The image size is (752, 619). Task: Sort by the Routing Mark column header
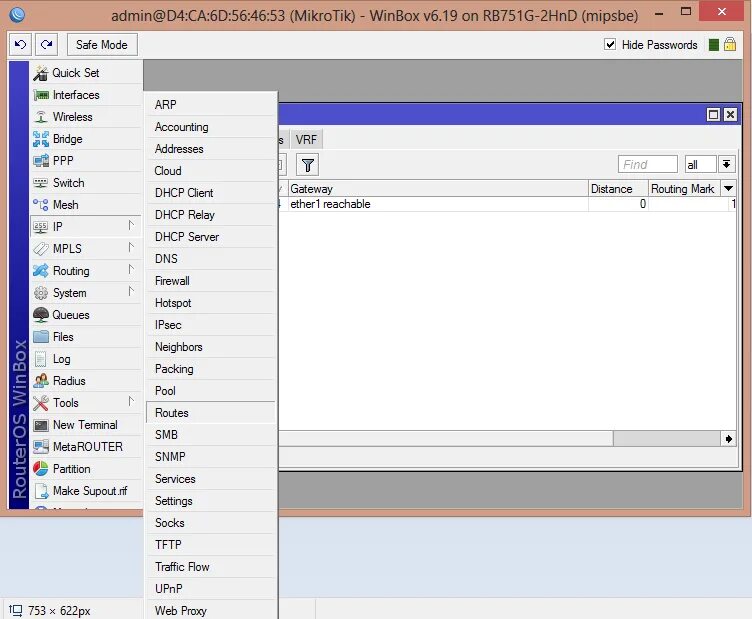click(685, 189)
